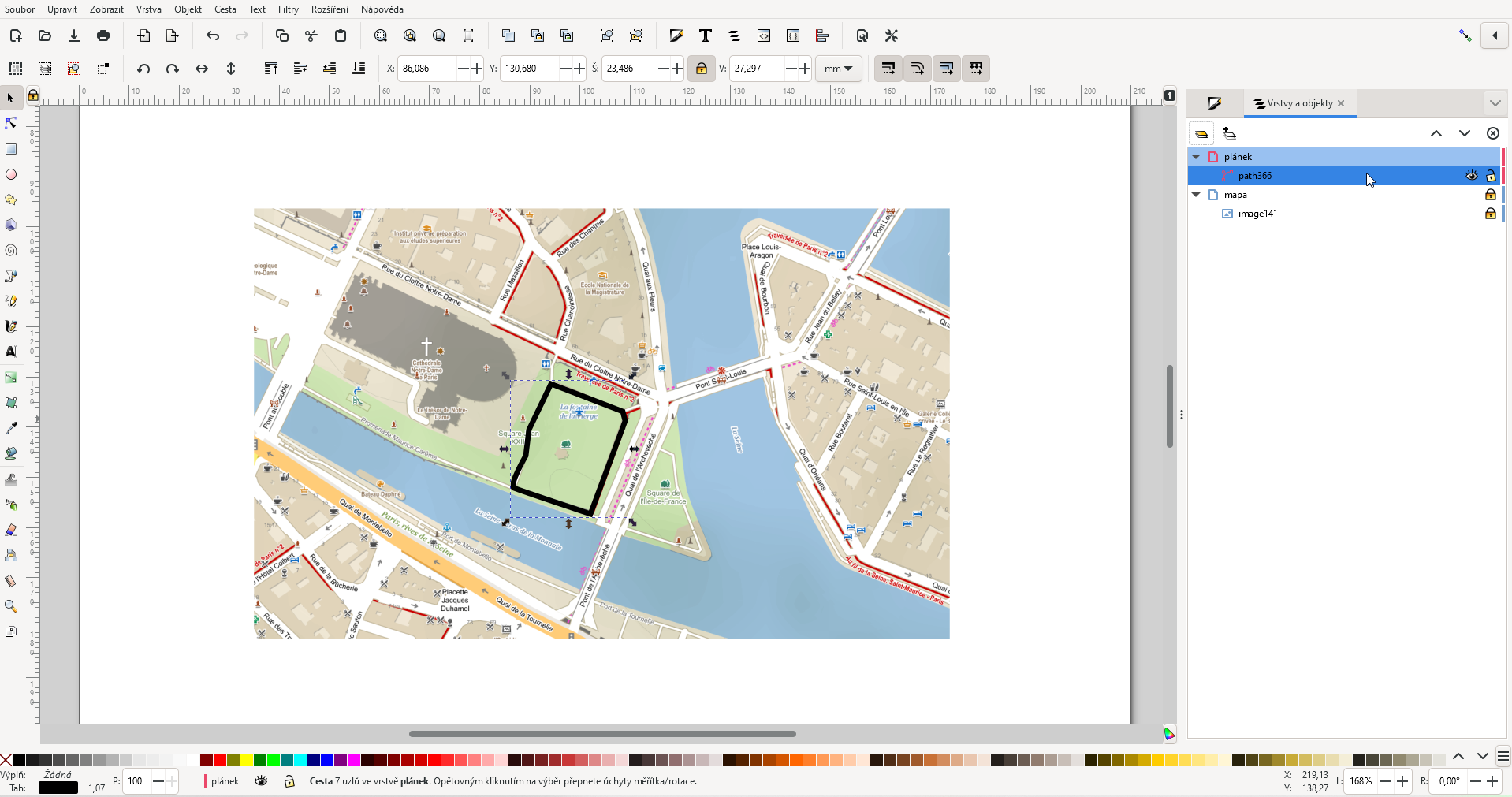Move the selected object up with the arrow
This screenshot has height=797, width=1512.
click(x=1436, y=133)
